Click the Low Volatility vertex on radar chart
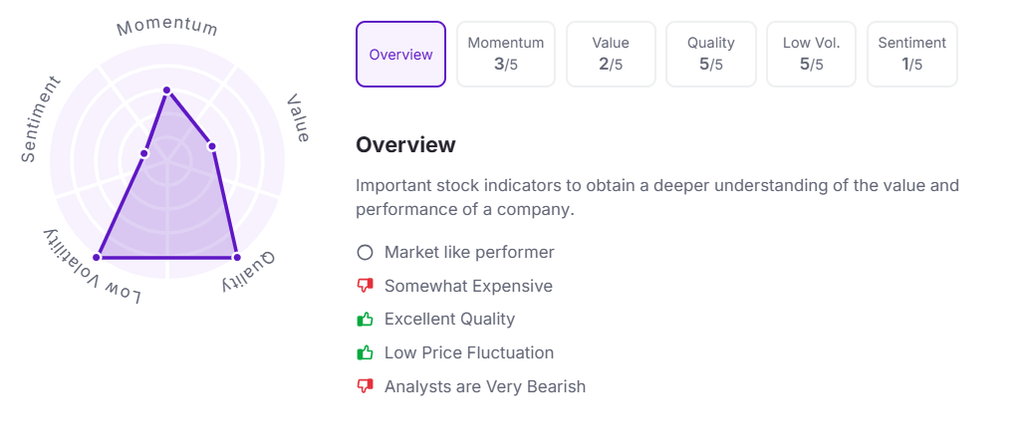The image size is (1024, 430). coord(99,257)
